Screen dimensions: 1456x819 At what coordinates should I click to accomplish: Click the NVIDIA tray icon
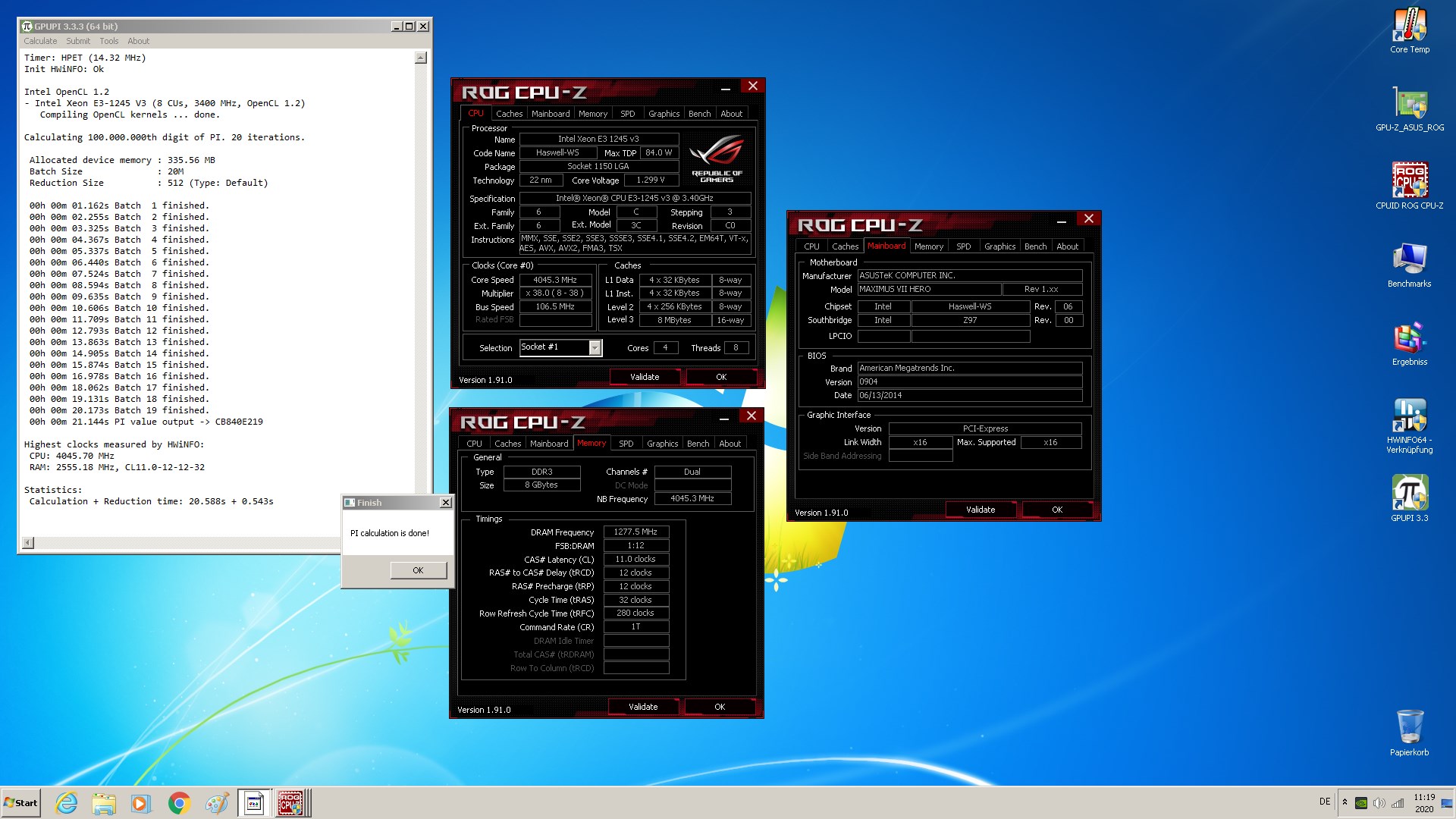tap(1361, 803)
